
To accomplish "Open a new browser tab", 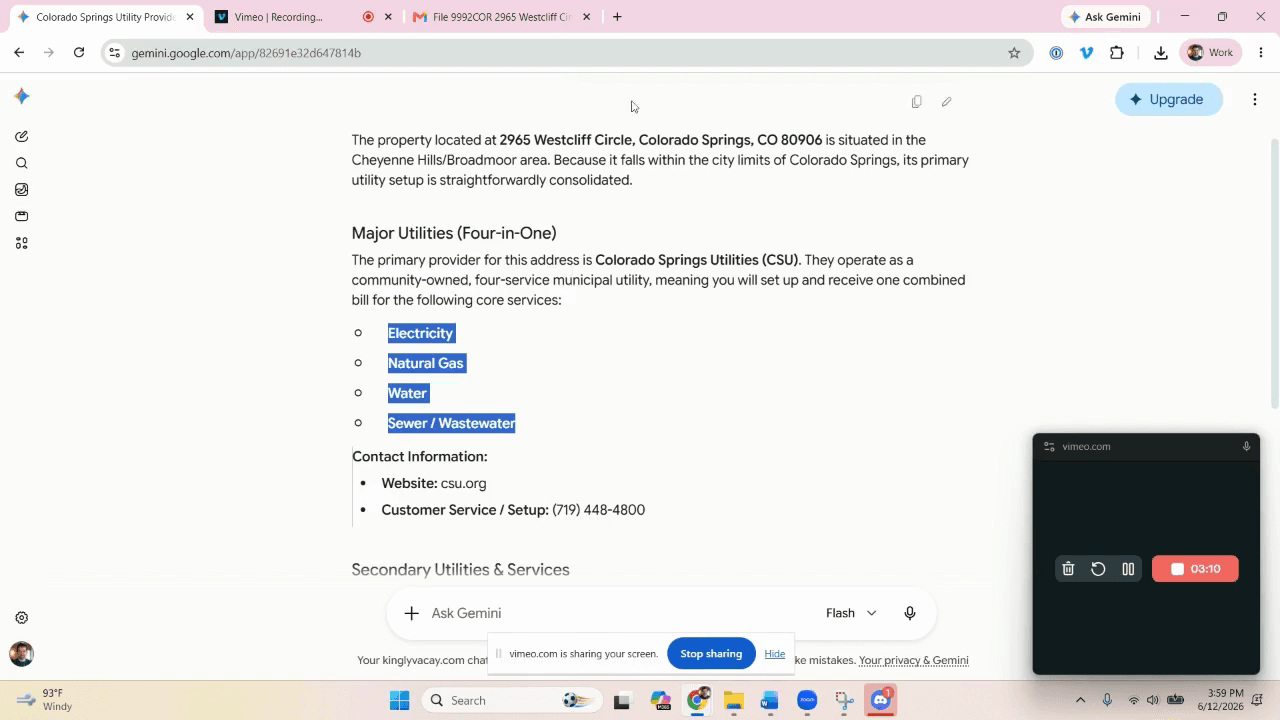I will tap(617, 17).
